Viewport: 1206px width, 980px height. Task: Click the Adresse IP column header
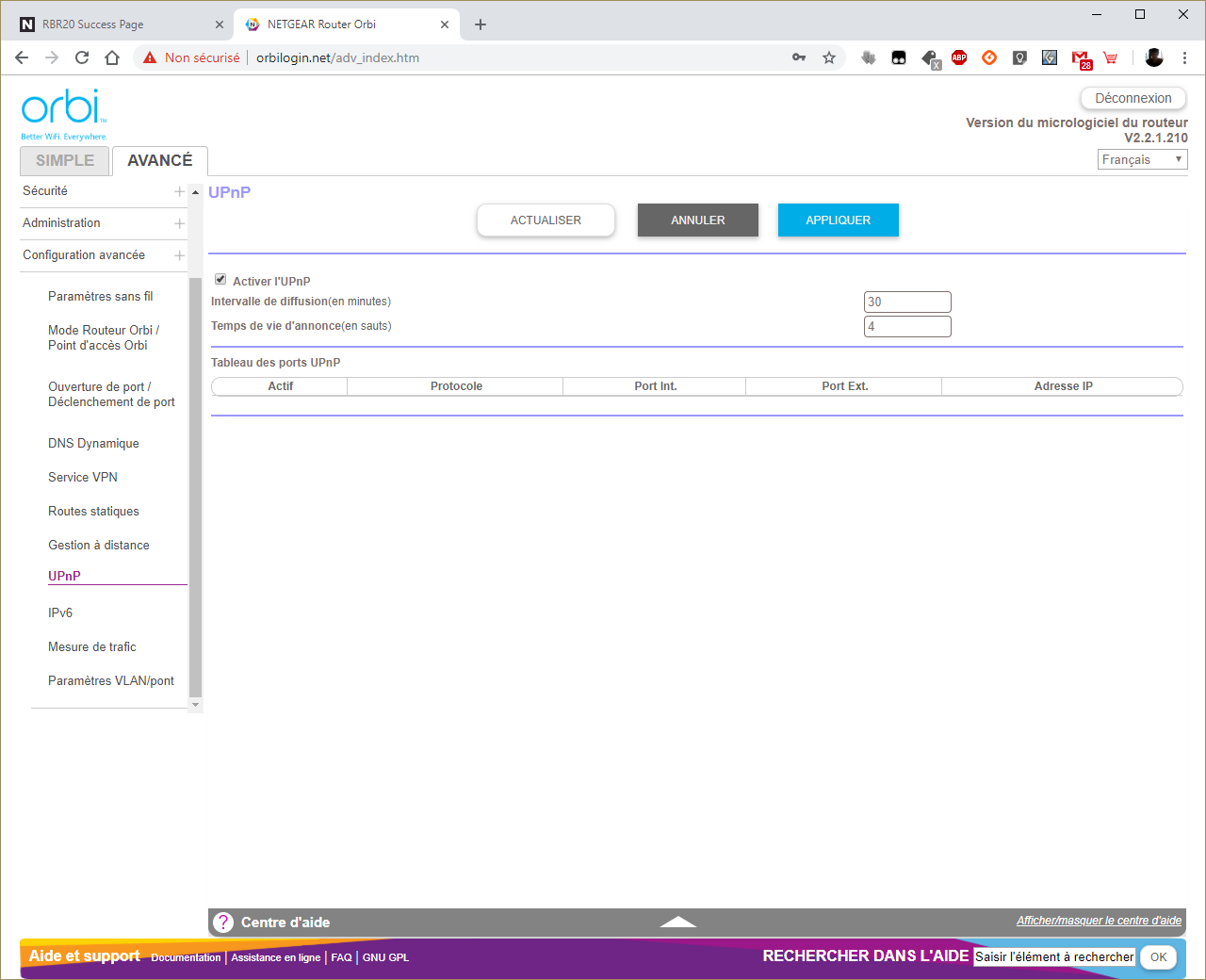pyautogui.click(x=1063, y=386)
